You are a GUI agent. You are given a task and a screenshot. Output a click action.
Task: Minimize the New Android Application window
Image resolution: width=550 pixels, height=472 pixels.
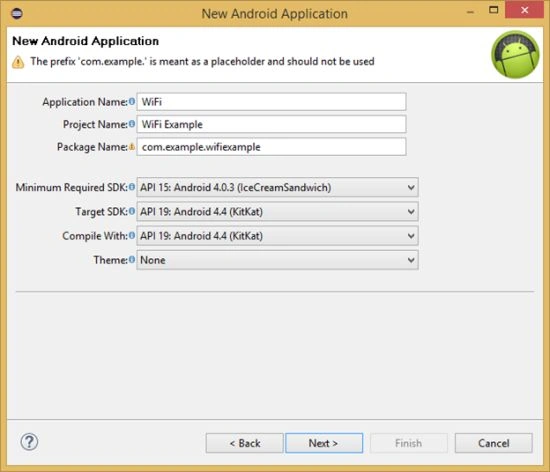coord(470,12)
